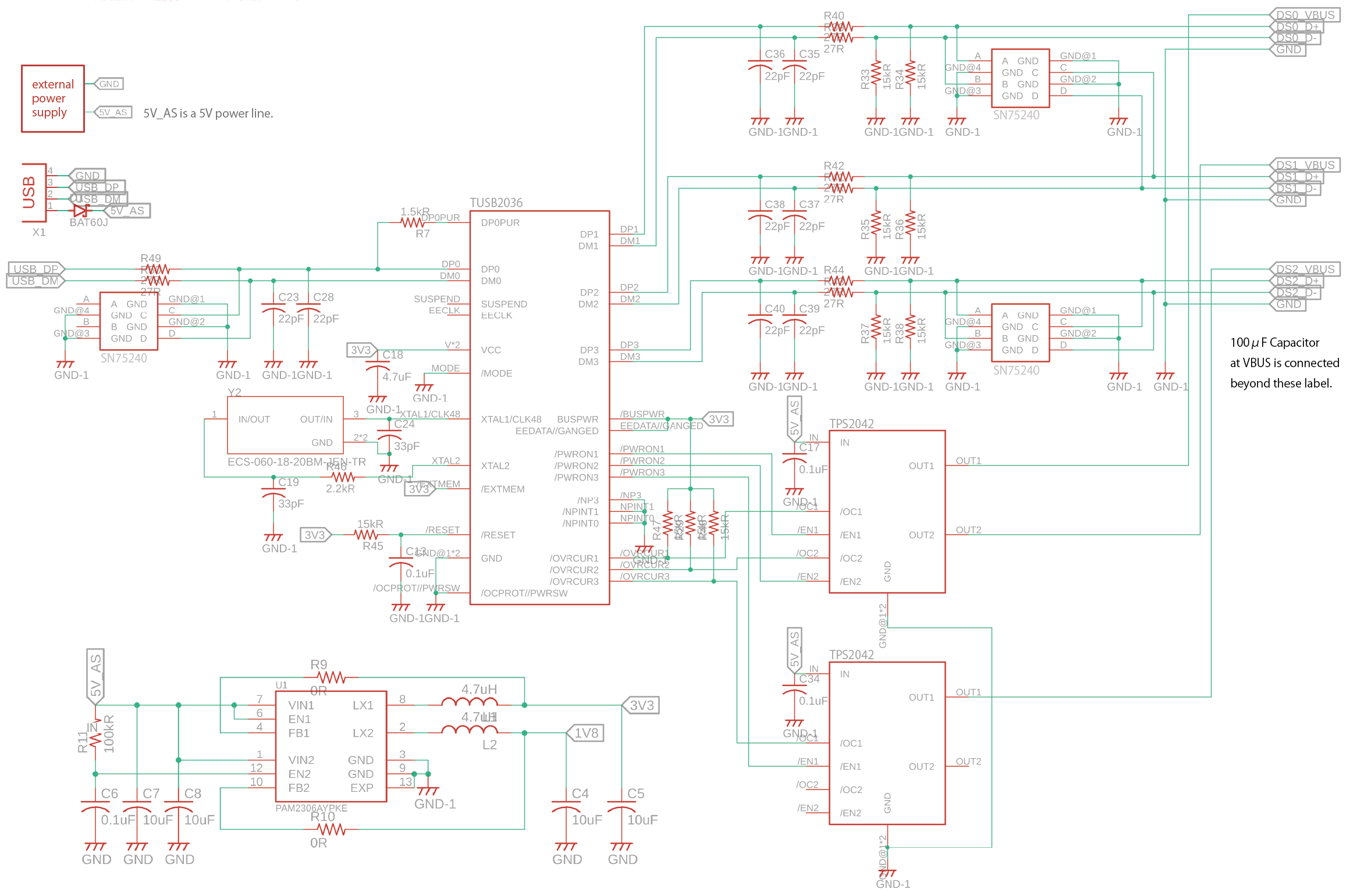Select capacitor C40
Viewport: 1357px width, 896px height.
760,318
